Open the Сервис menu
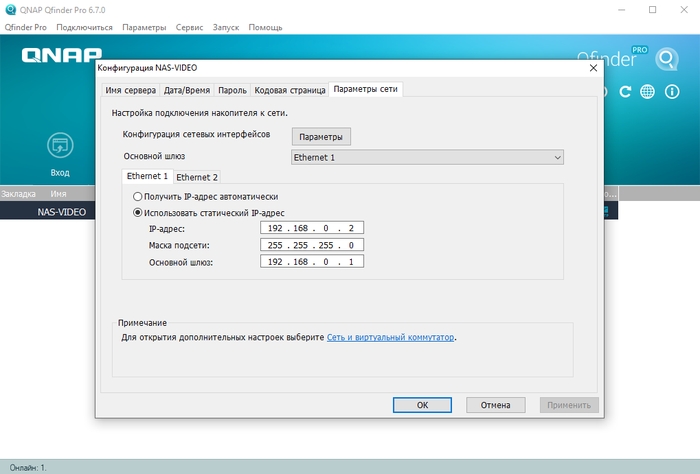The height and width of the screenshot is (474, 700). [x=189, y=27]
